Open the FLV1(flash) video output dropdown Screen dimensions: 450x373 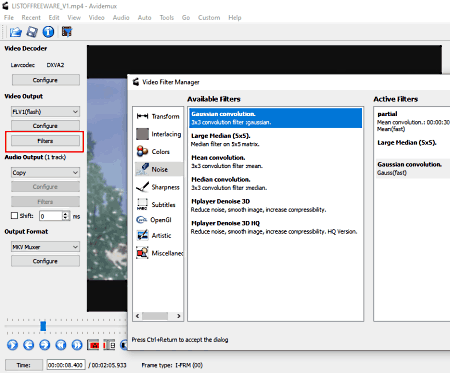coord(45,111)
